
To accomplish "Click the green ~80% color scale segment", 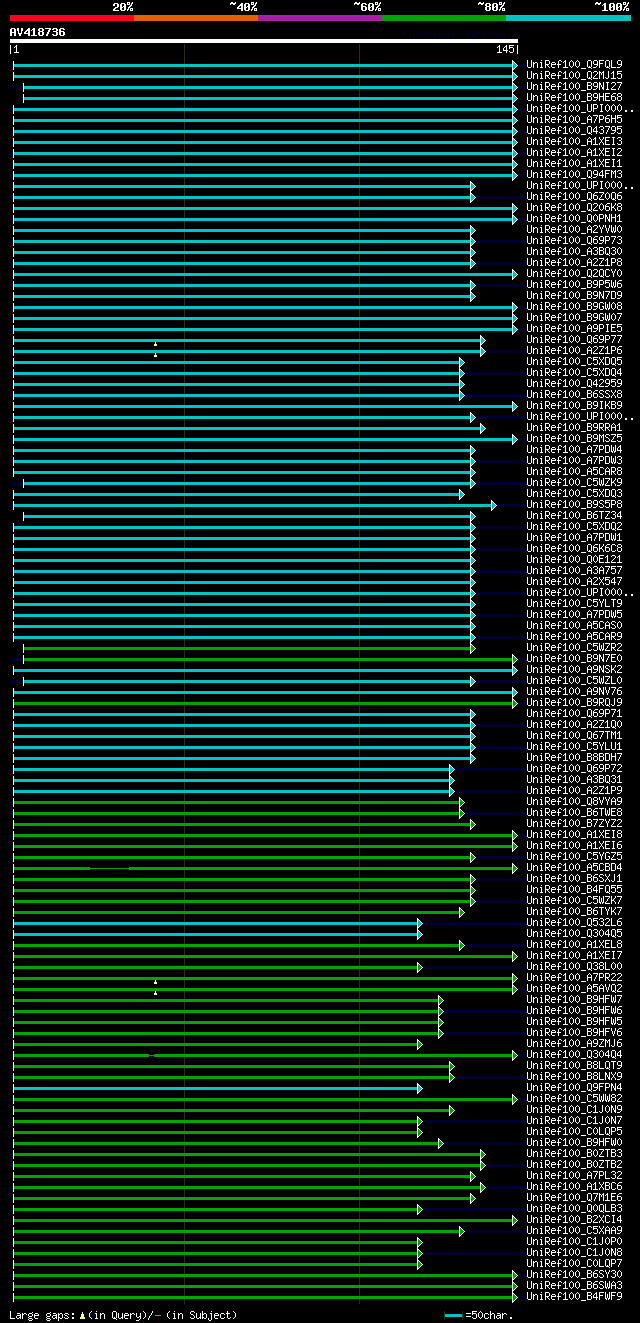I will [444, 18].
